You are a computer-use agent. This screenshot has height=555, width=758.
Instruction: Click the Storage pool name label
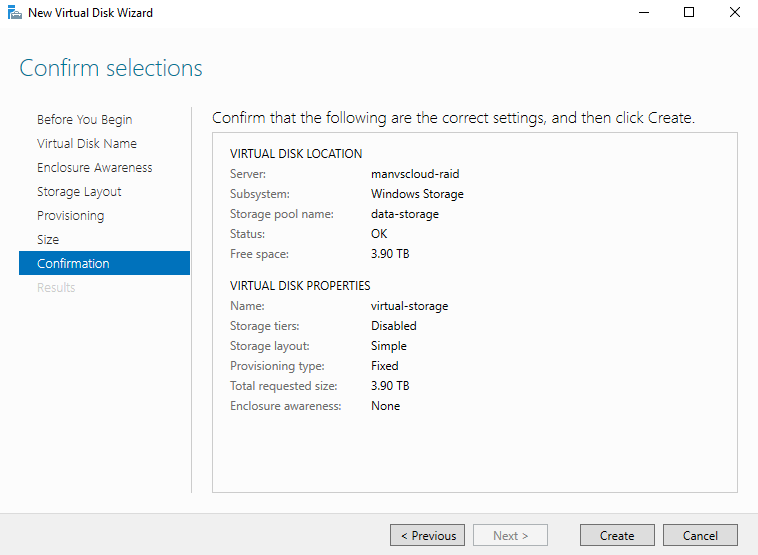coord(282,214)
